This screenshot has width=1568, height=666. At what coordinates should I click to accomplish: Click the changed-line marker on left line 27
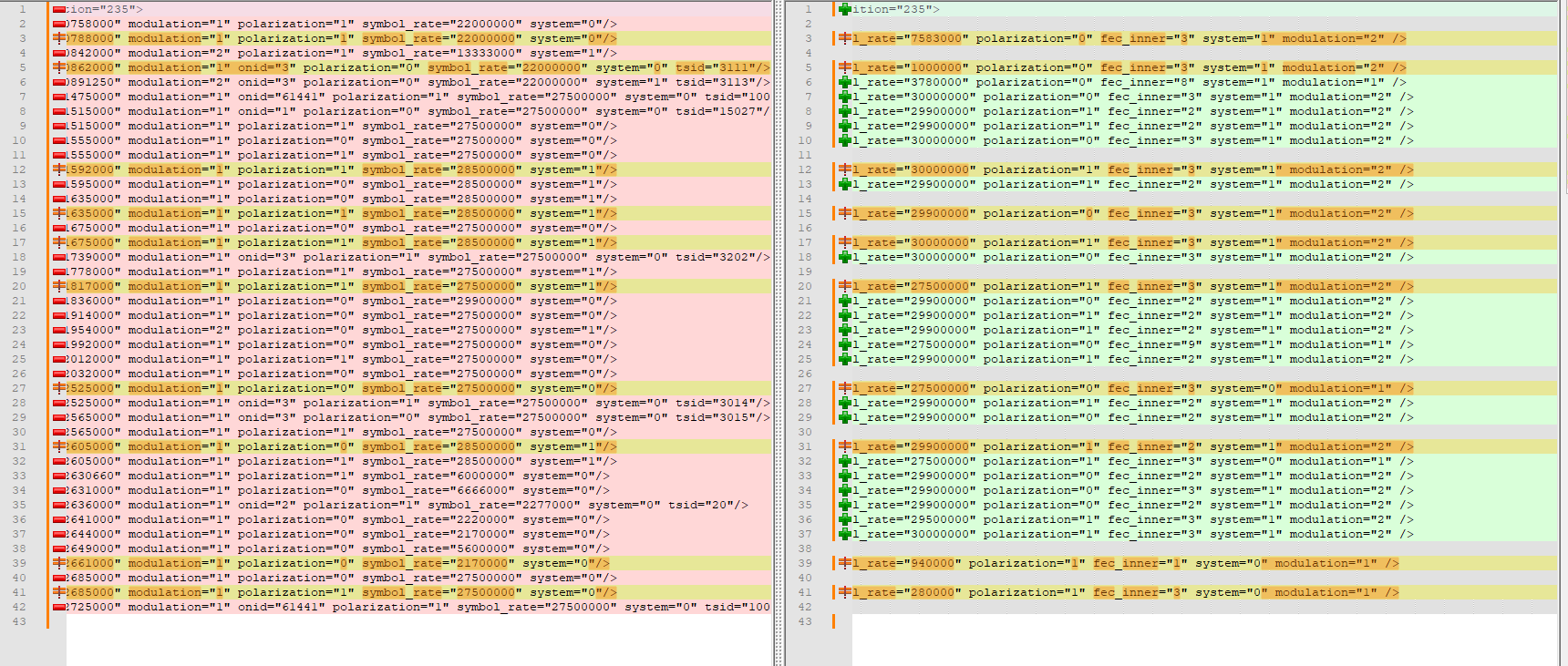pyautogui.click(x=59, y=388)
